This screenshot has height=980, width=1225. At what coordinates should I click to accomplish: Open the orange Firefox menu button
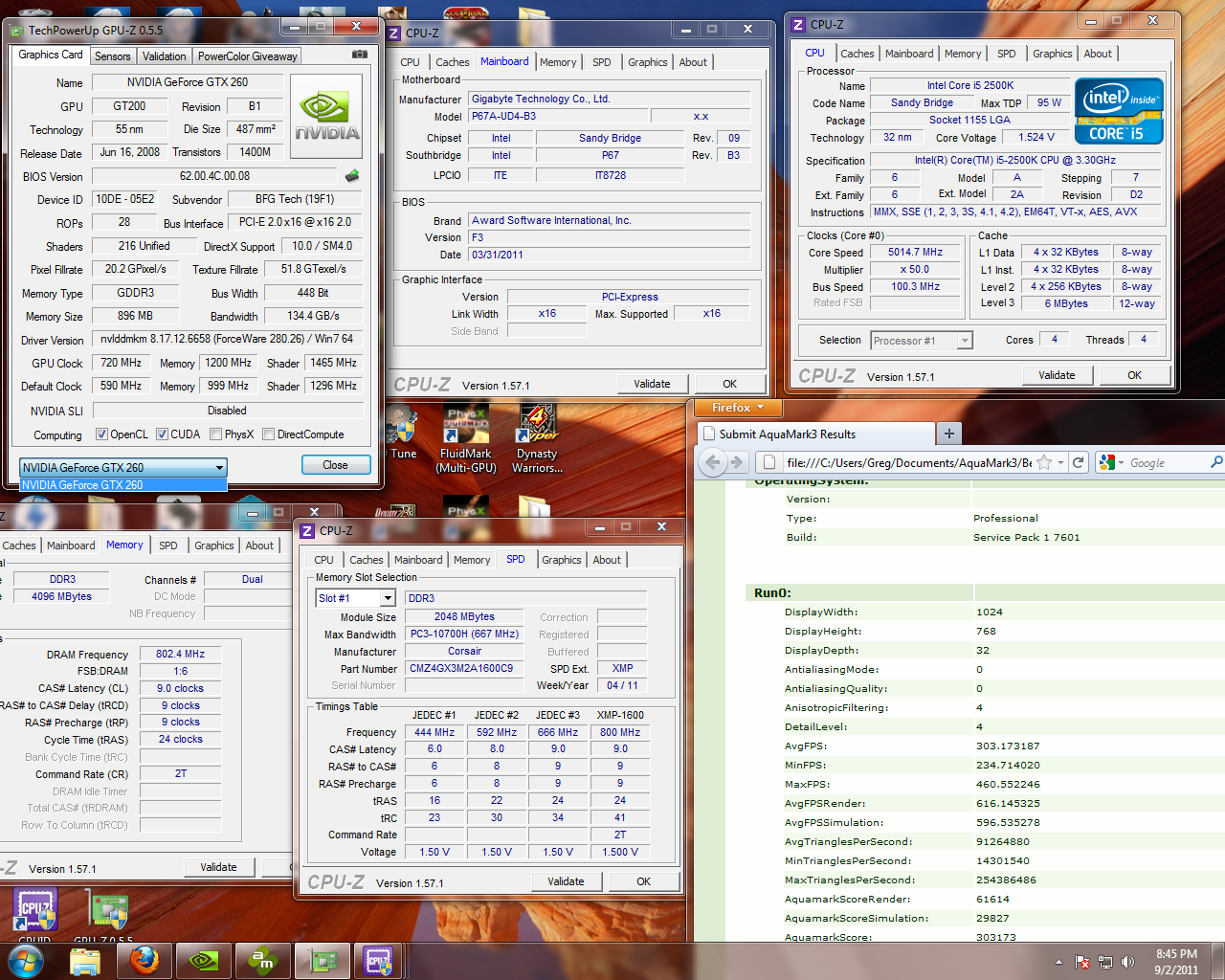[737, 408]
